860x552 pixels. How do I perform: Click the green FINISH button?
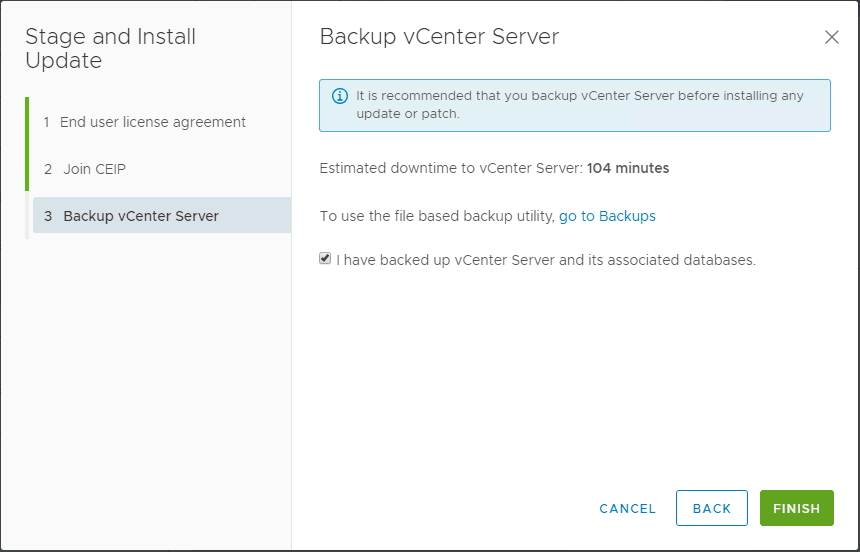pyautogui.click(x=796, y=508)
